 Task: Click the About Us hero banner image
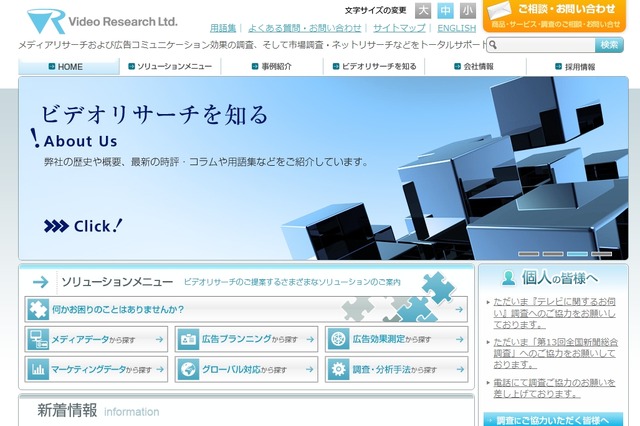point(323,168)
